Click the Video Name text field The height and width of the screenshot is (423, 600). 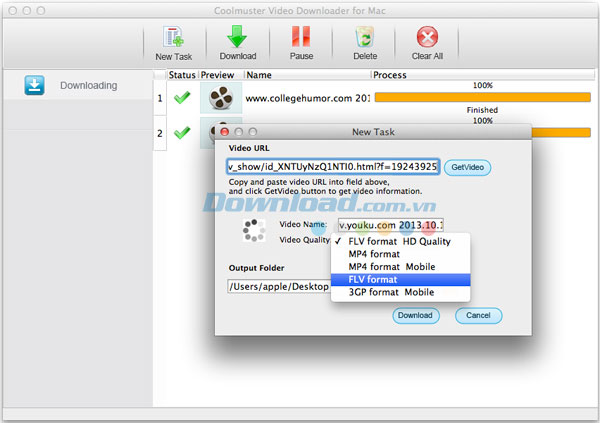point(391,225)
